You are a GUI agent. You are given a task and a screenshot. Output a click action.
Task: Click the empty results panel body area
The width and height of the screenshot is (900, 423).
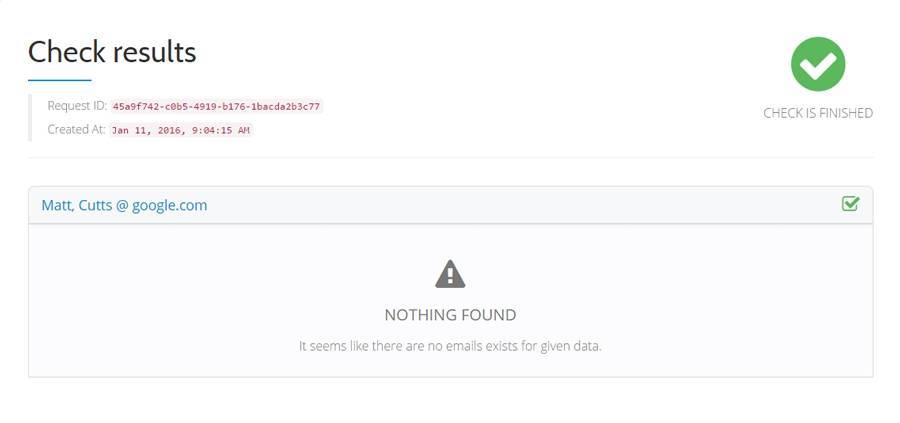pyautogui.click(x=451, y=301)
